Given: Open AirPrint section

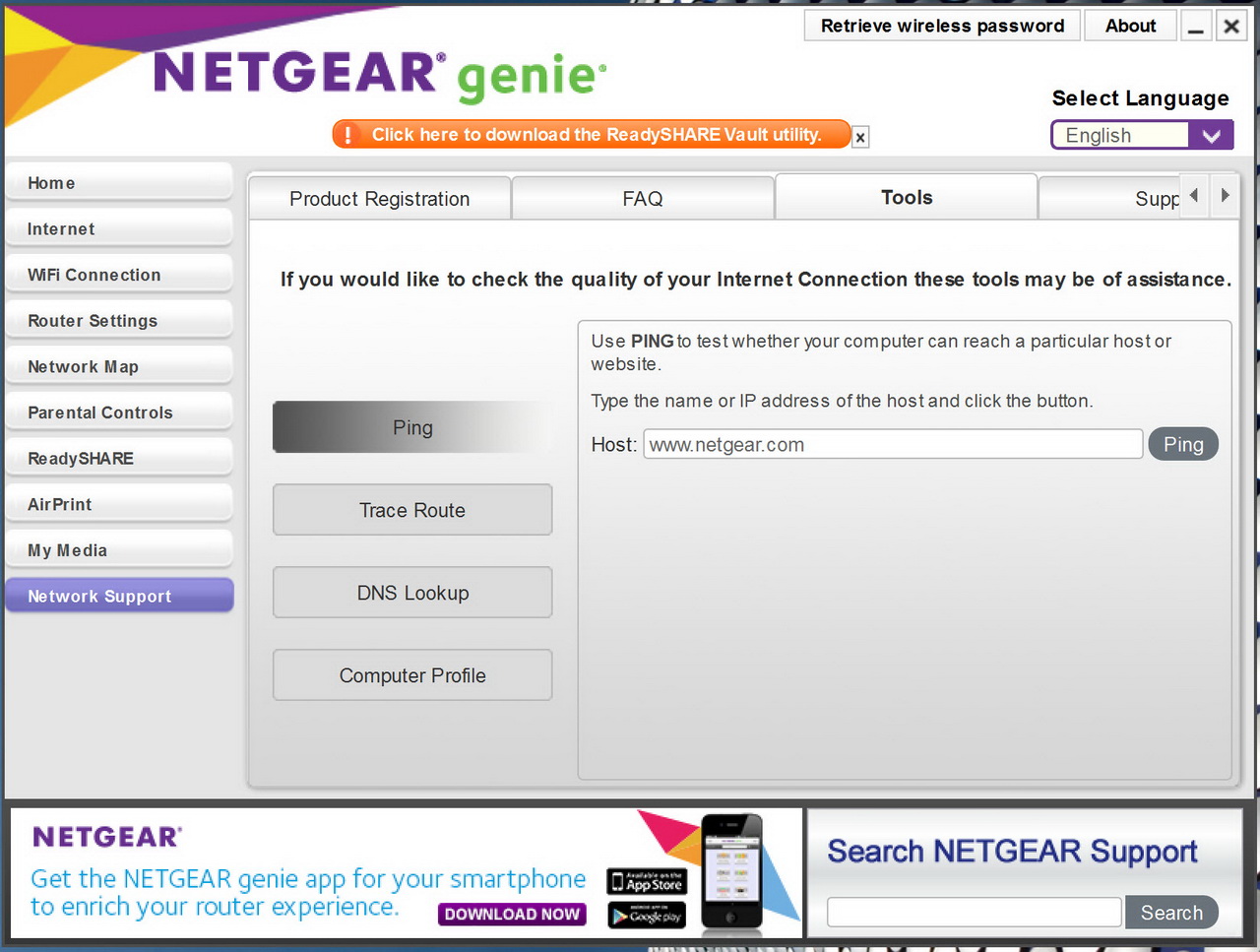Looking at the screenshot, I should tap(119, 505).
